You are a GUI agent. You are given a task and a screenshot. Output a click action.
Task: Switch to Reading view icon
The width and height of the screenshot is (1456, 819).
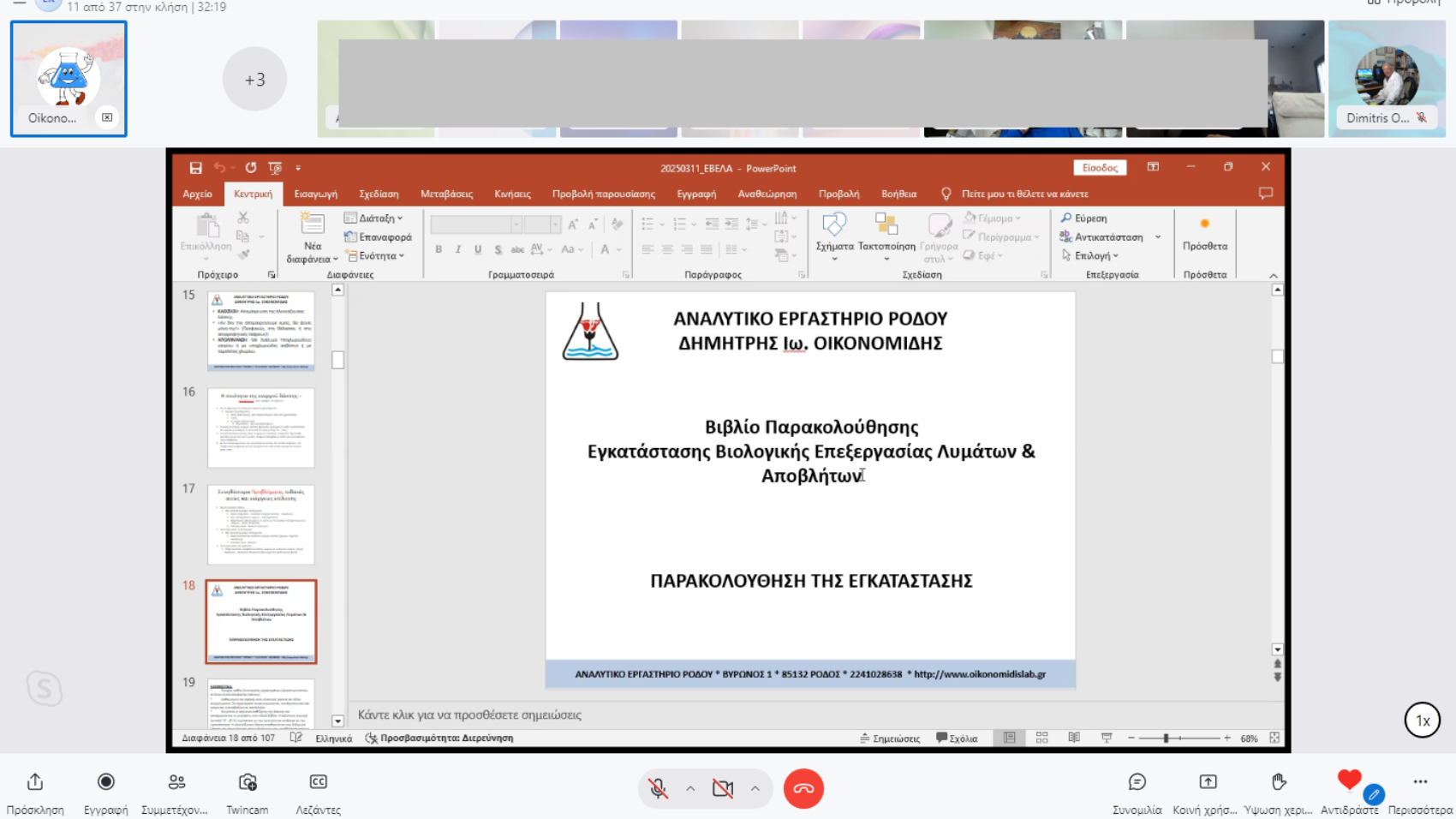click(1074, 738)
